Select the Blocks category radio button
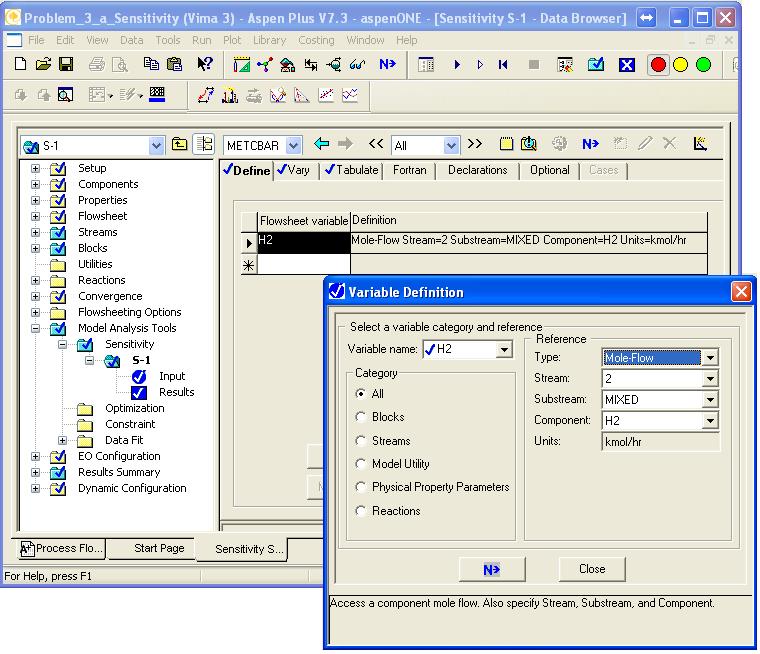The height and width of the screenshot is (654, 760). click(x=360, y=417)
